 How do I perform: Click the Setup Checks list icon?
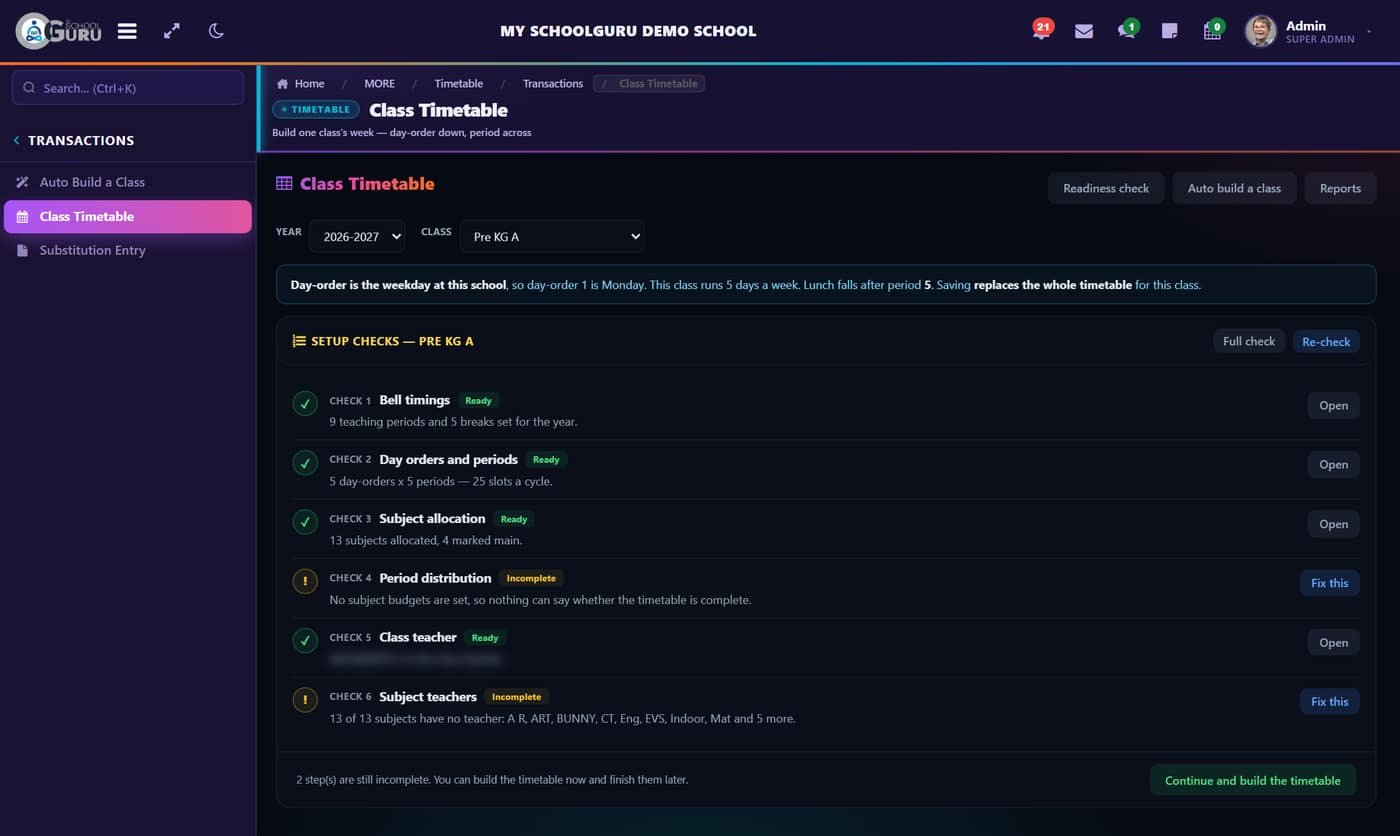coord(299,341)
